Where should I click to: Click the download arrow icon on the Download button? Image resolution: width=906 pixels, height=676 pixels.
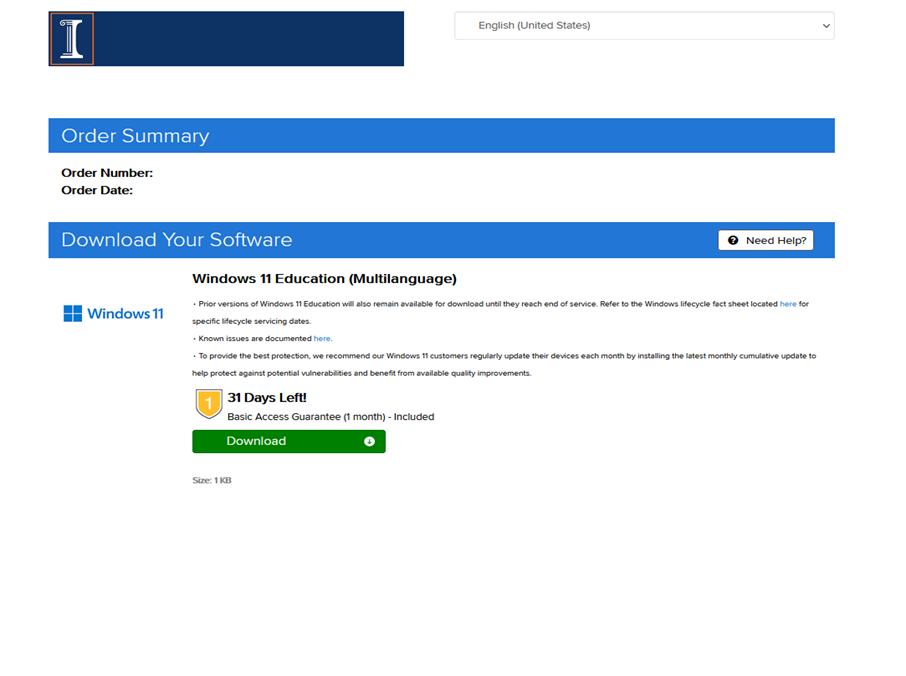(369, 441)
